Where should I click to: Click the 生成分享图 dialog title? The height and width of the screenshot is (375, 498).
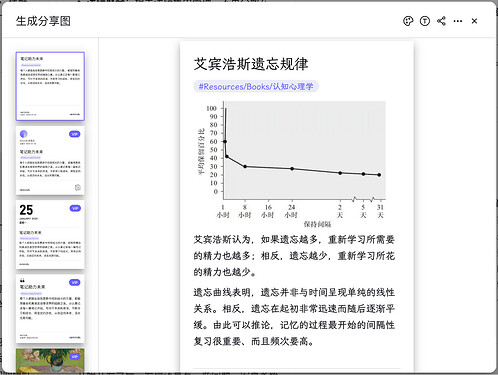[43, 21]
